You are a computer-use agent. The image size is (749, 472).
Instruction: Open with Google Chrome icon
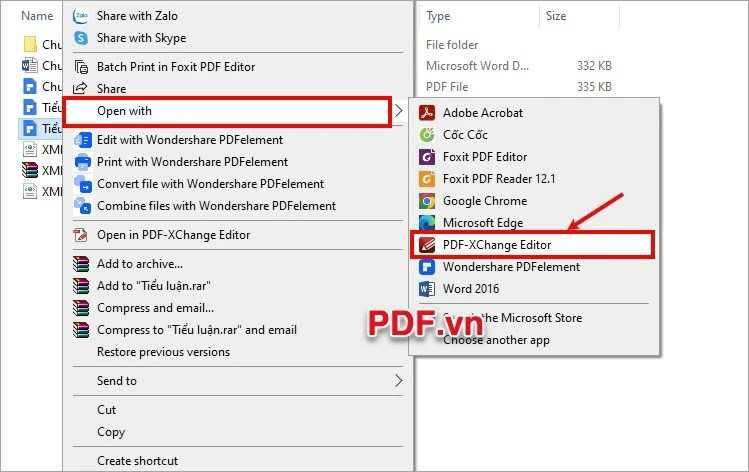427,201
